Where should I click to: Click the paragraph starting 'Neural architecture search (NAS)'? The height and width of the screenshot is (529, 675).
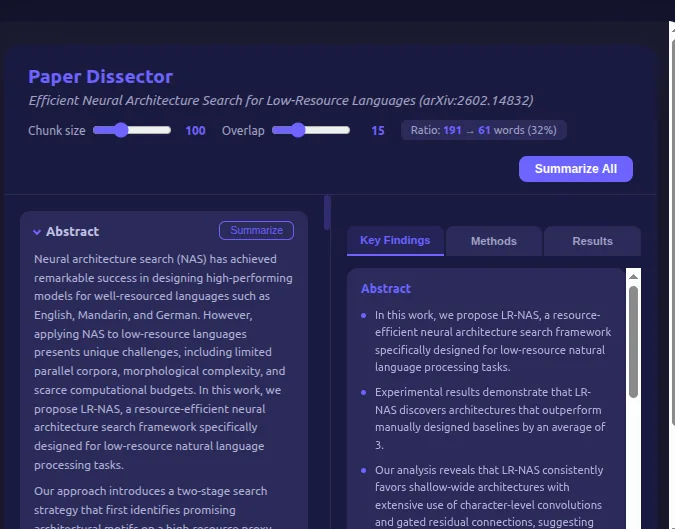[x=164, y=362]
